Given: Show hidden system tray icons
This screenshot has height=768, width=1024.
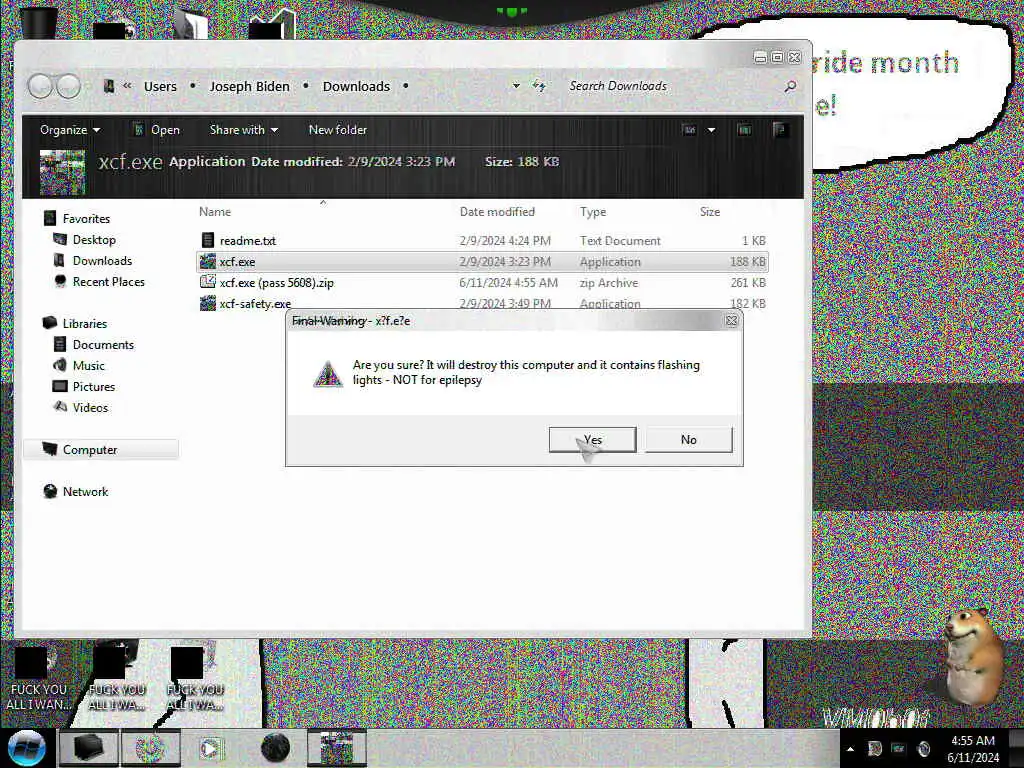Looking at the screenshot, I should (850, 749).
